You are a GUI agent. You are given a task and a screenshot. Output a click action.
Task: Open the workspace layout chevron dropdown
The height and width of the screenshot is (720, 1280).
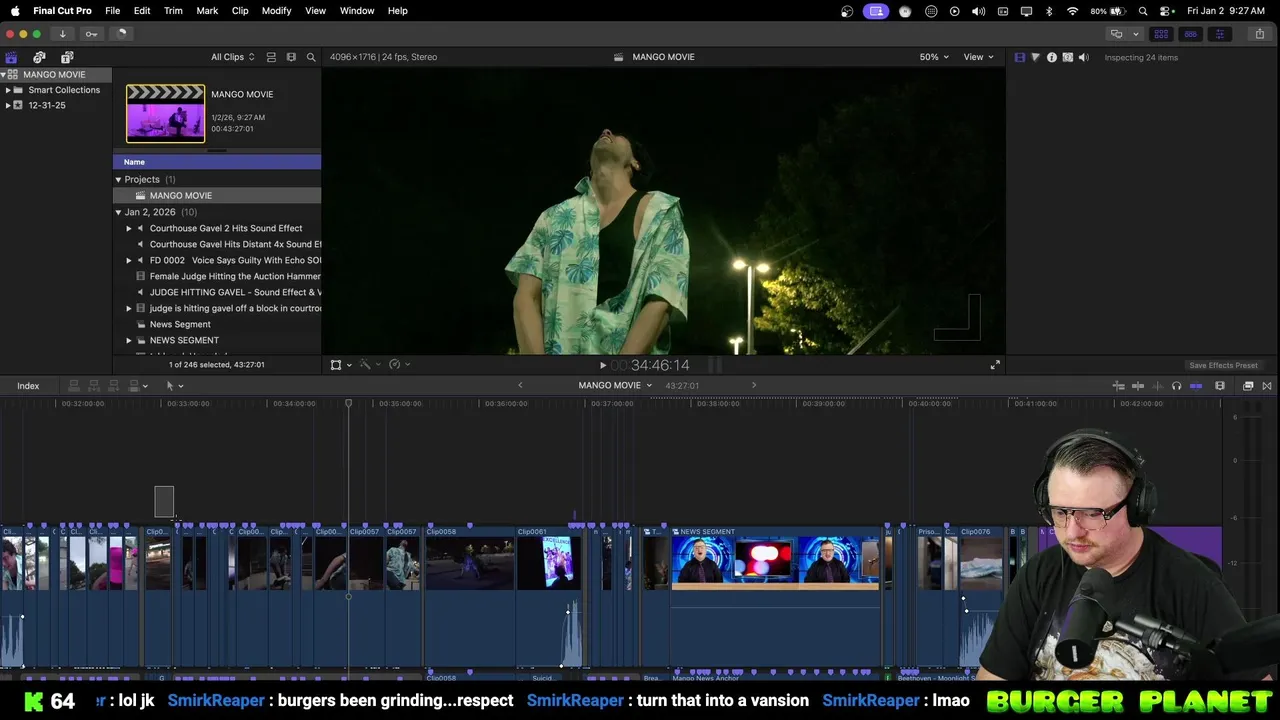pos(1135,34)
